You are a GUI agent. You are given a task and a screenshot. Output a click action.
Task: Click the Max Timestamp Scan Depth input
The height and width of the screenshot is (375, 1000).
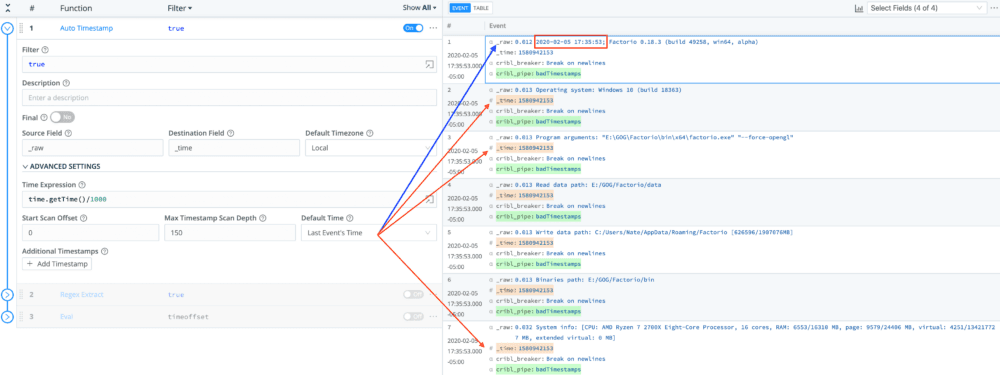click(230, 233)
